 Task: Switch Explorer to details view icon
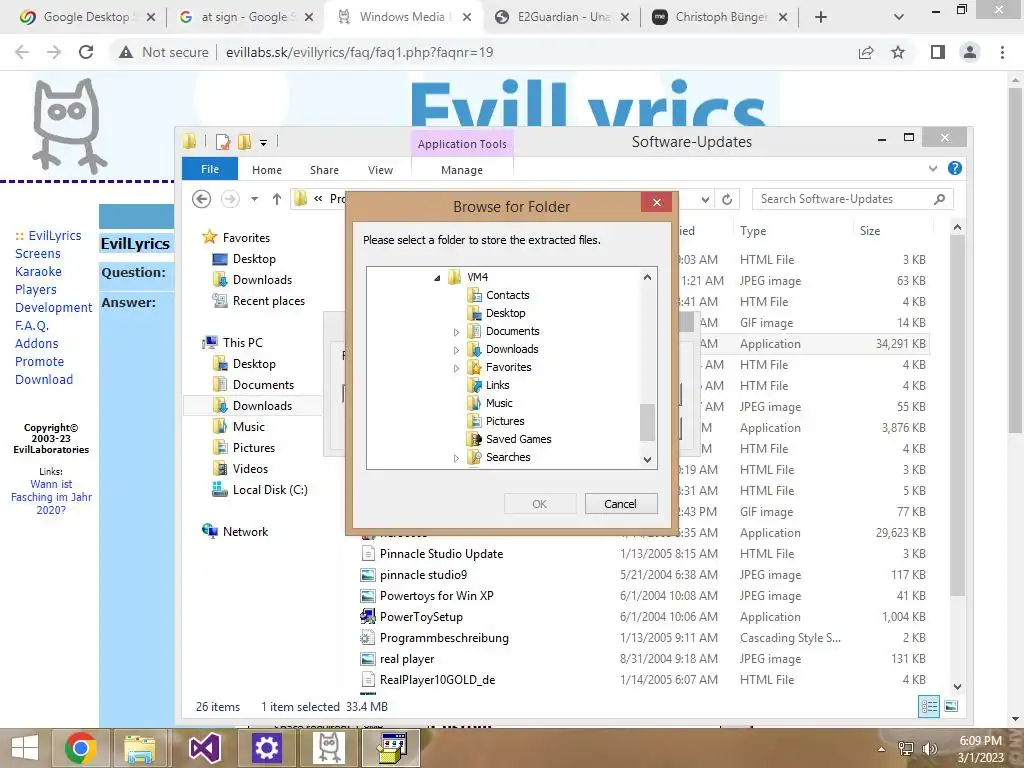[x=929, y=706]
